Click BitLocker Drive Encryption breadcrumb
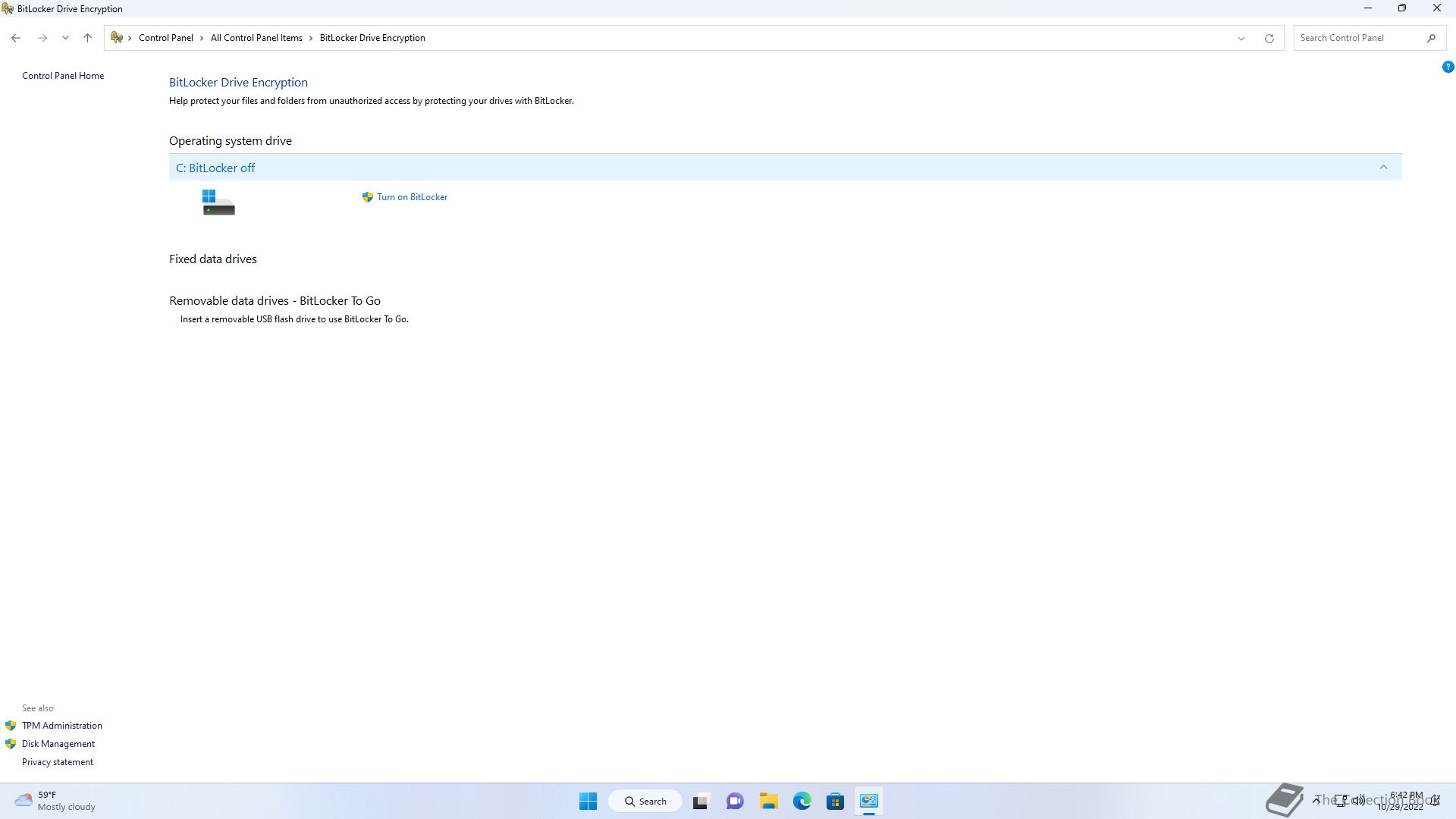This screenshot has width=1456, height=819. [x=372, y=38]
